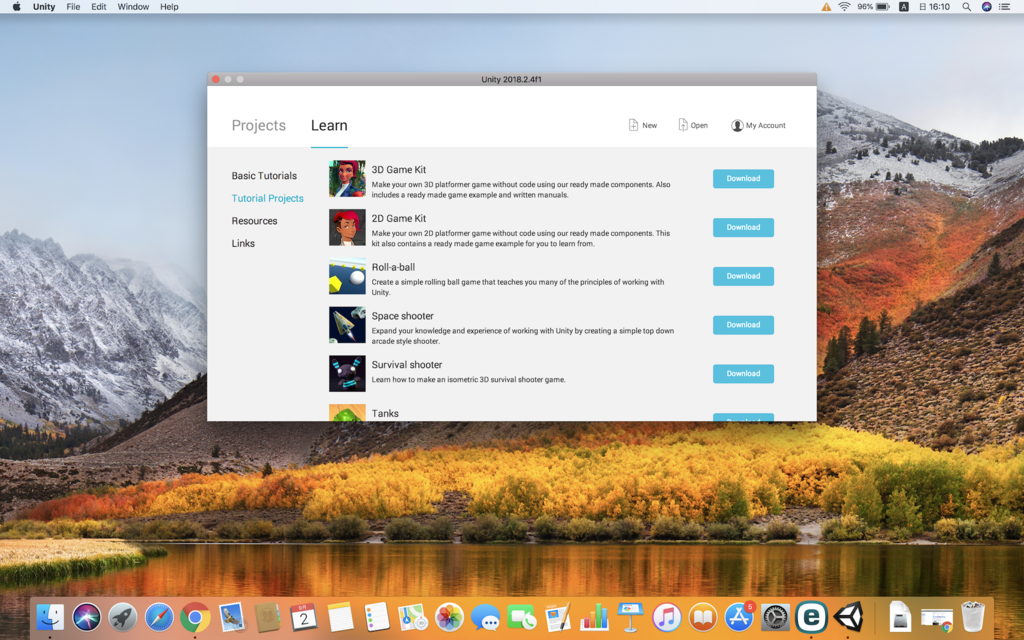Open Google Chrome from the dock
The image size is (1024, 640).
(195, 617)
